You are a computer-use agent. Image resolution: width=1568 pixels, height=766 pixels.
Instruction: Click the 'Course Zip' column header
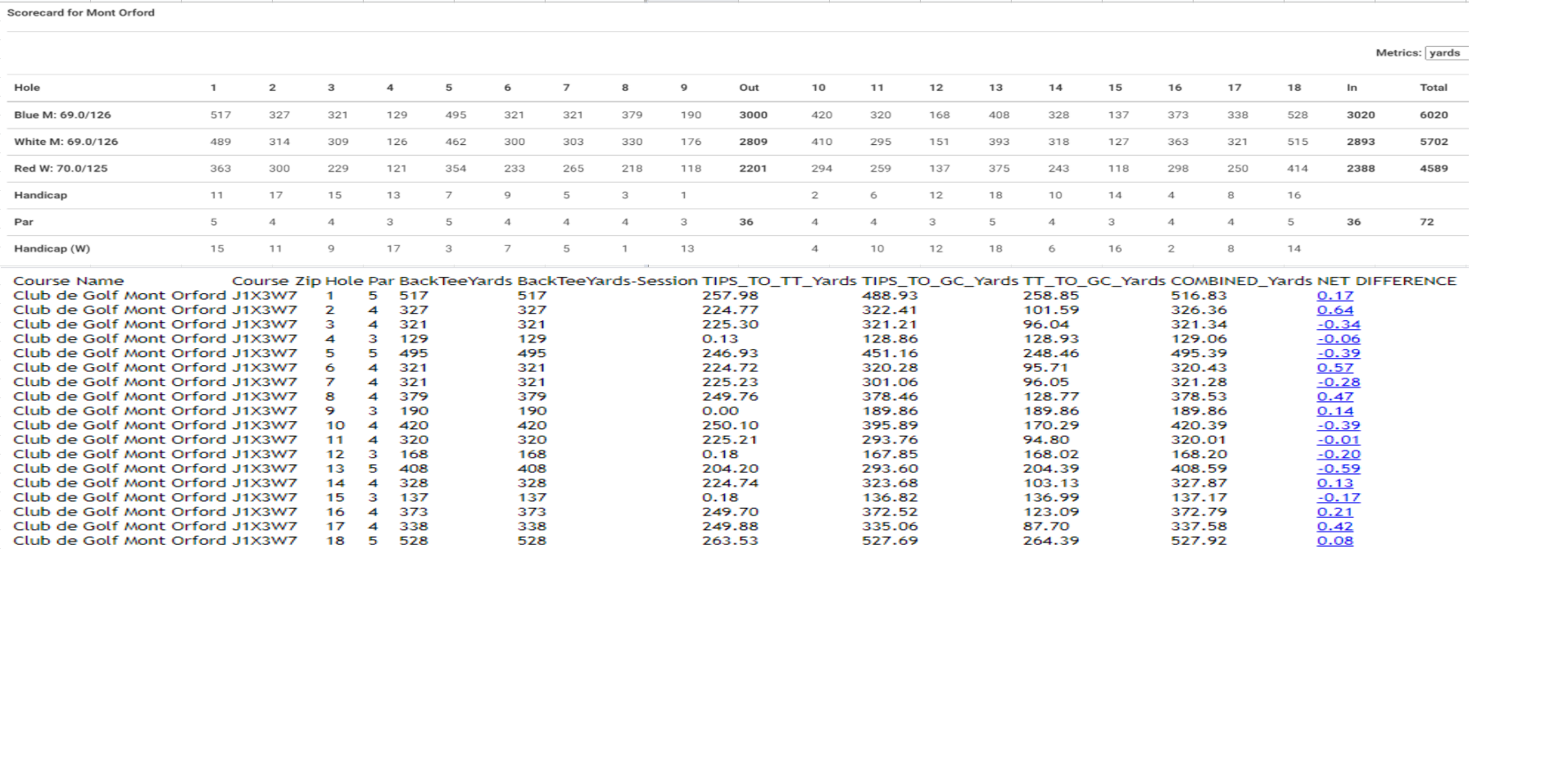[276, 281]
